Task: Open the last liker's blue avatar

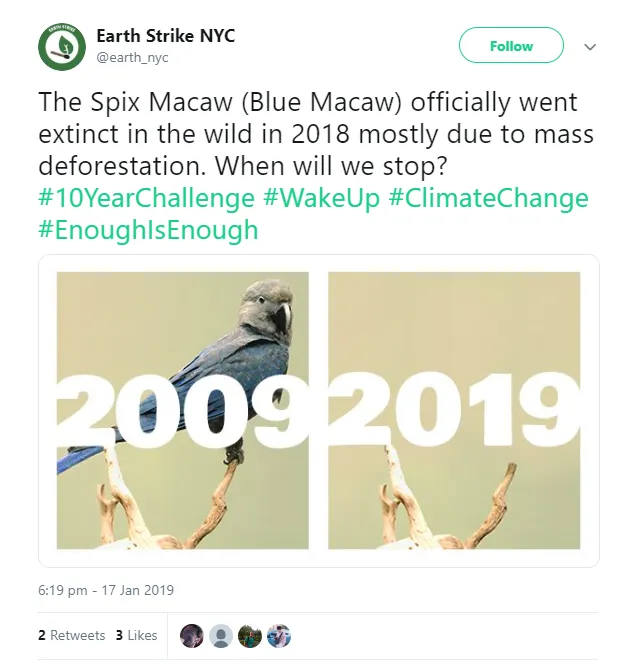Action: click(279, 636)
